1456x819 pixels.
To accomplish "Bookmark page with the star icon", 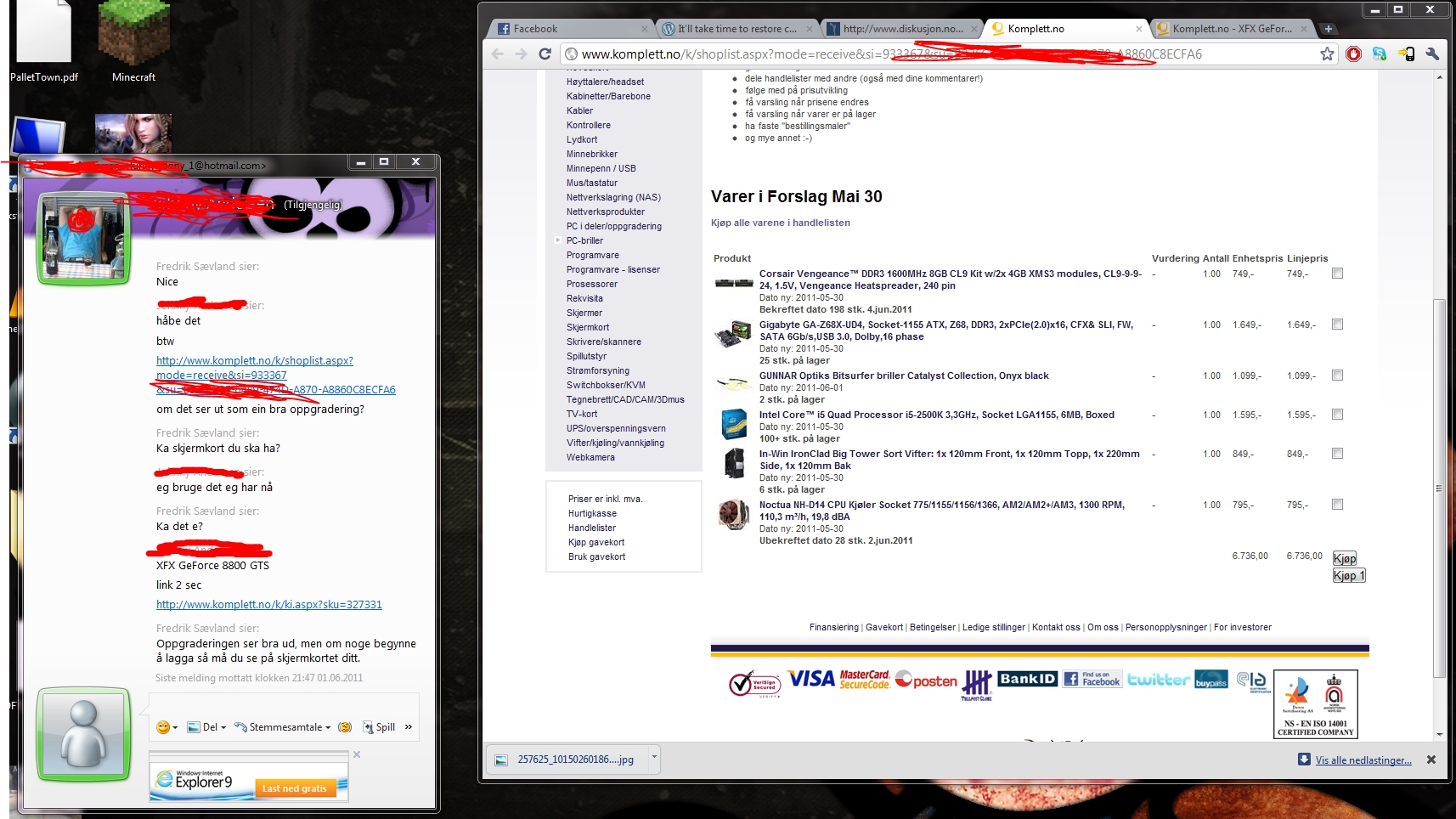I will (1327, 54).
